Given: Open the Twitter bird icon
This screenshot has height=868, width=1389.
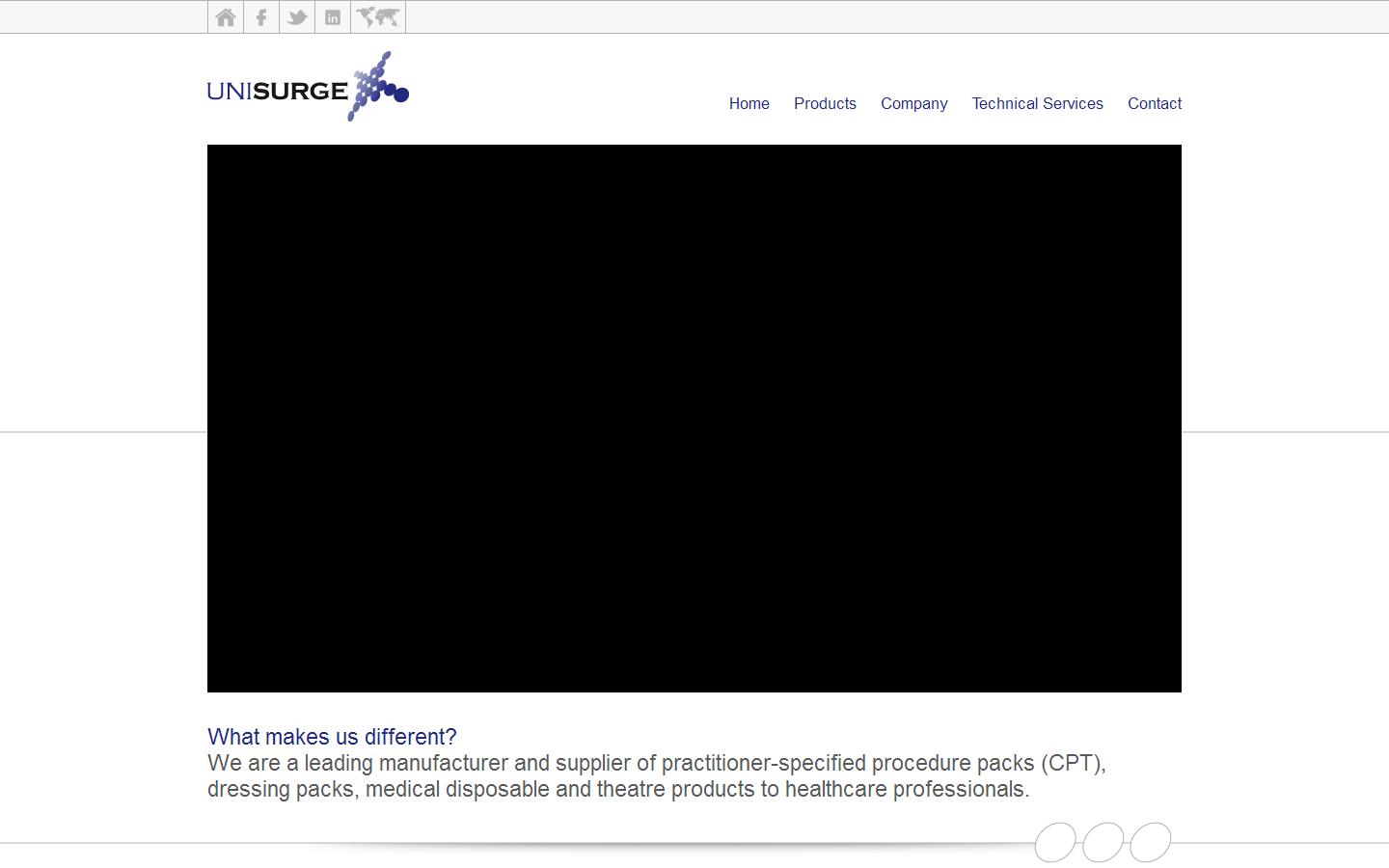Looking at the screenshot, I should pos(296,16).
